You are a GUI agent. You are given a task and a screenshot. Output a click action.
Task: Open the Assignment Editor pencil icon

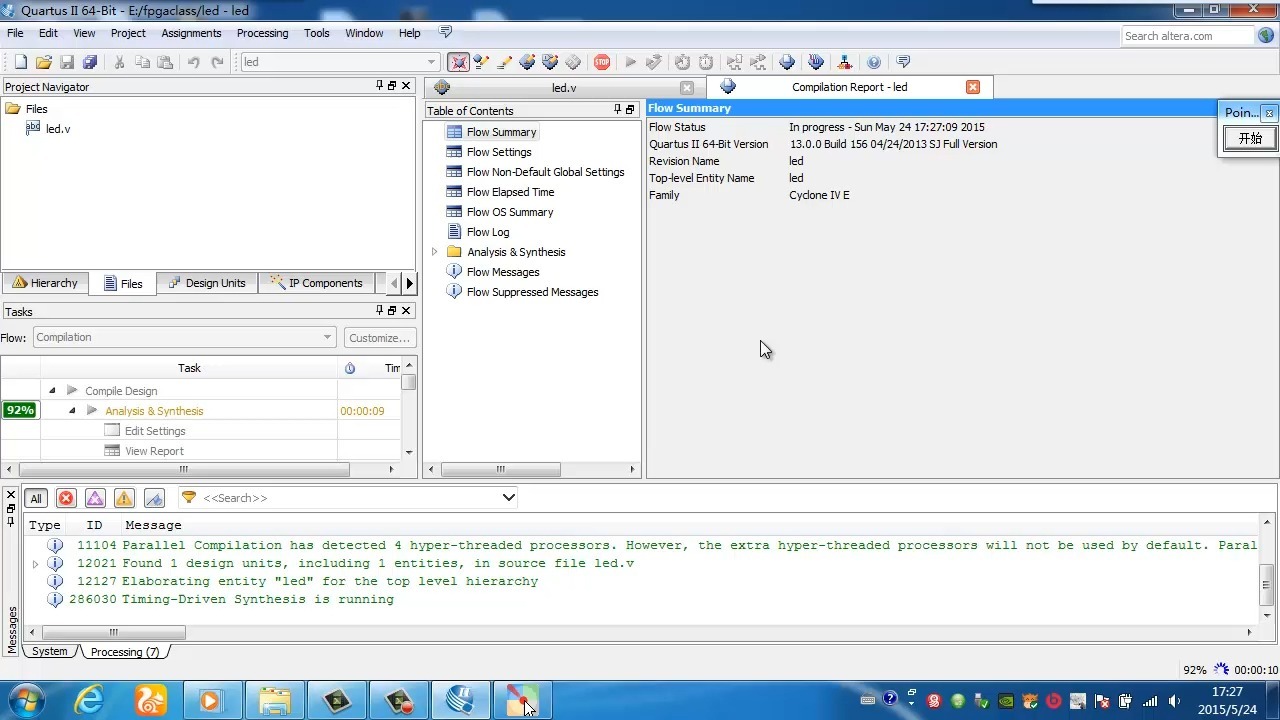click(504, 62)
